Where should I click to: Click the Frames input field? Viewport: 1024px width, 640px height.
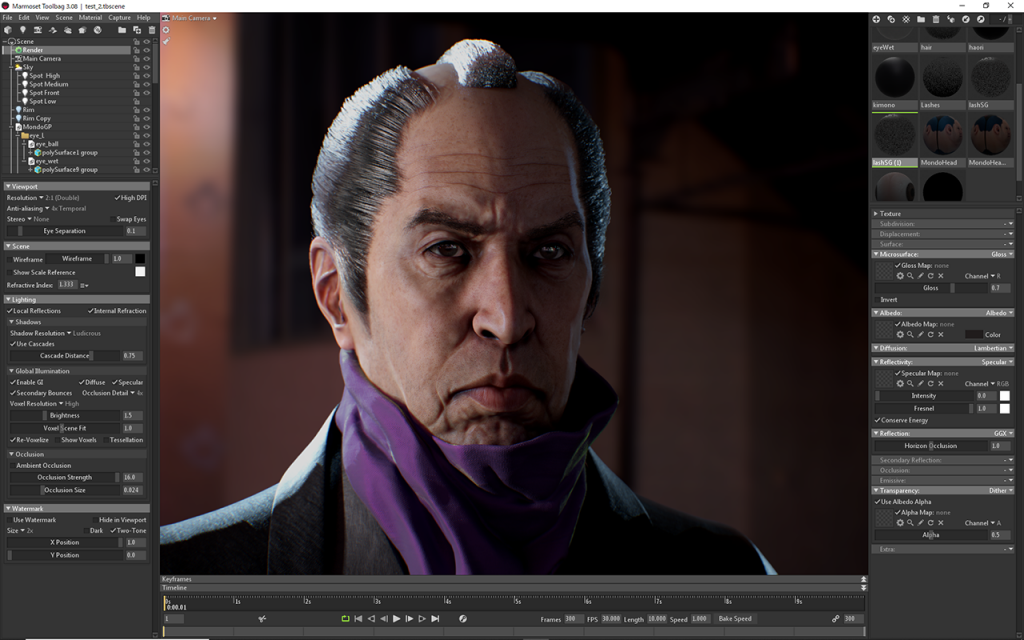click(x=573, y=618)
